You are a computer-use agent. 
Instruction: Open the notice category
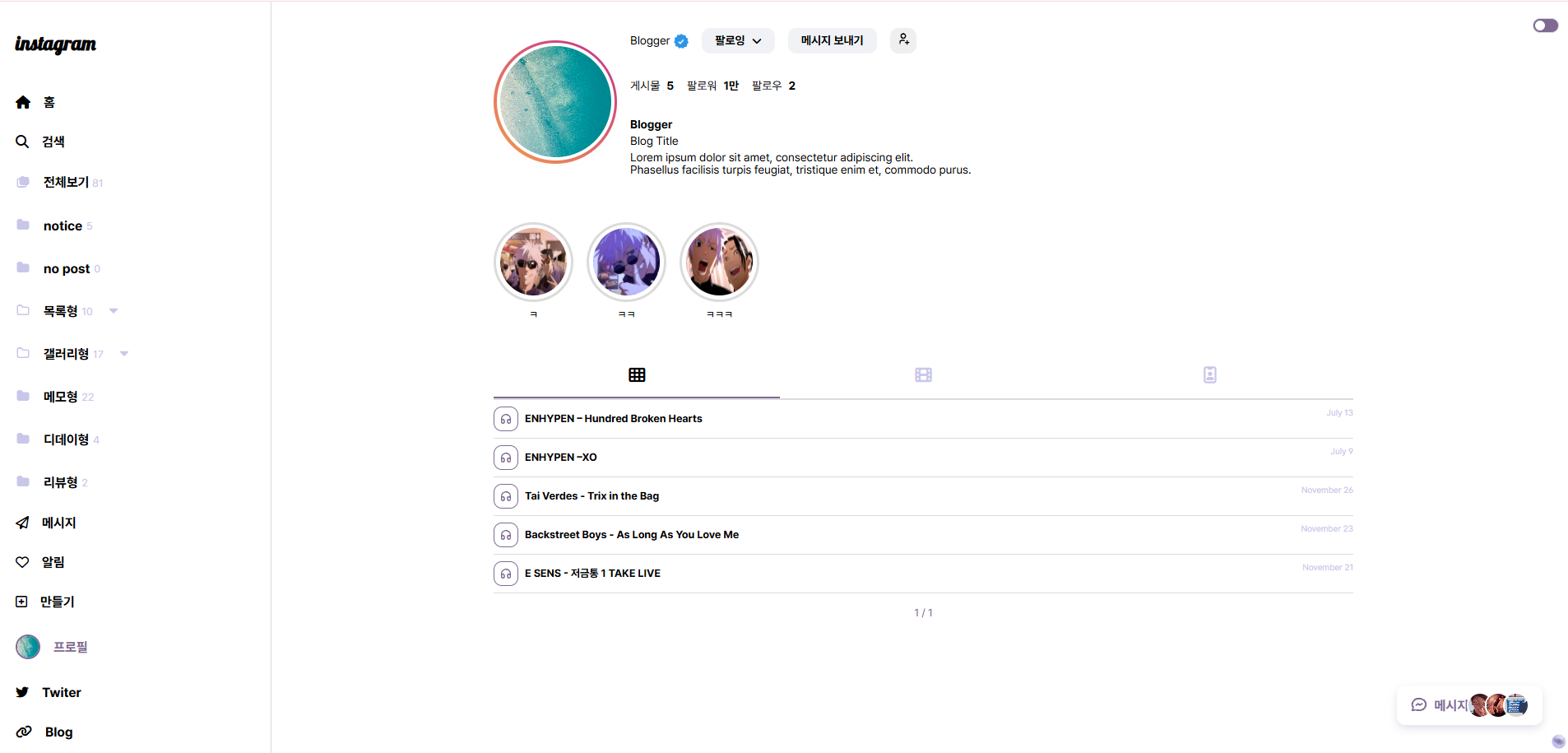tap(63, 225)
